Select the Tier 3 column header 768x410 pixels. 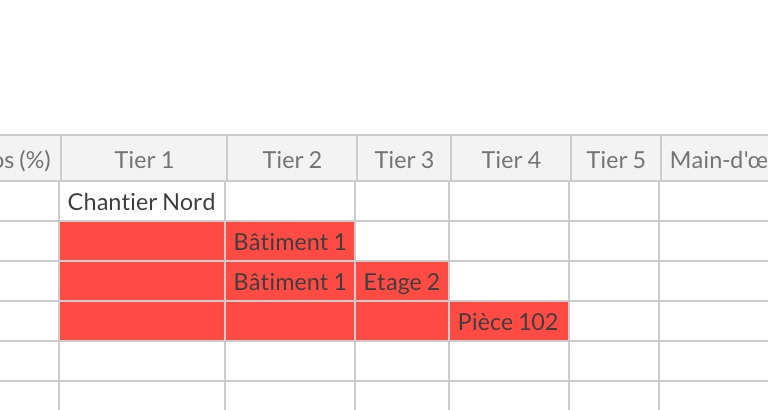(404, 158)
